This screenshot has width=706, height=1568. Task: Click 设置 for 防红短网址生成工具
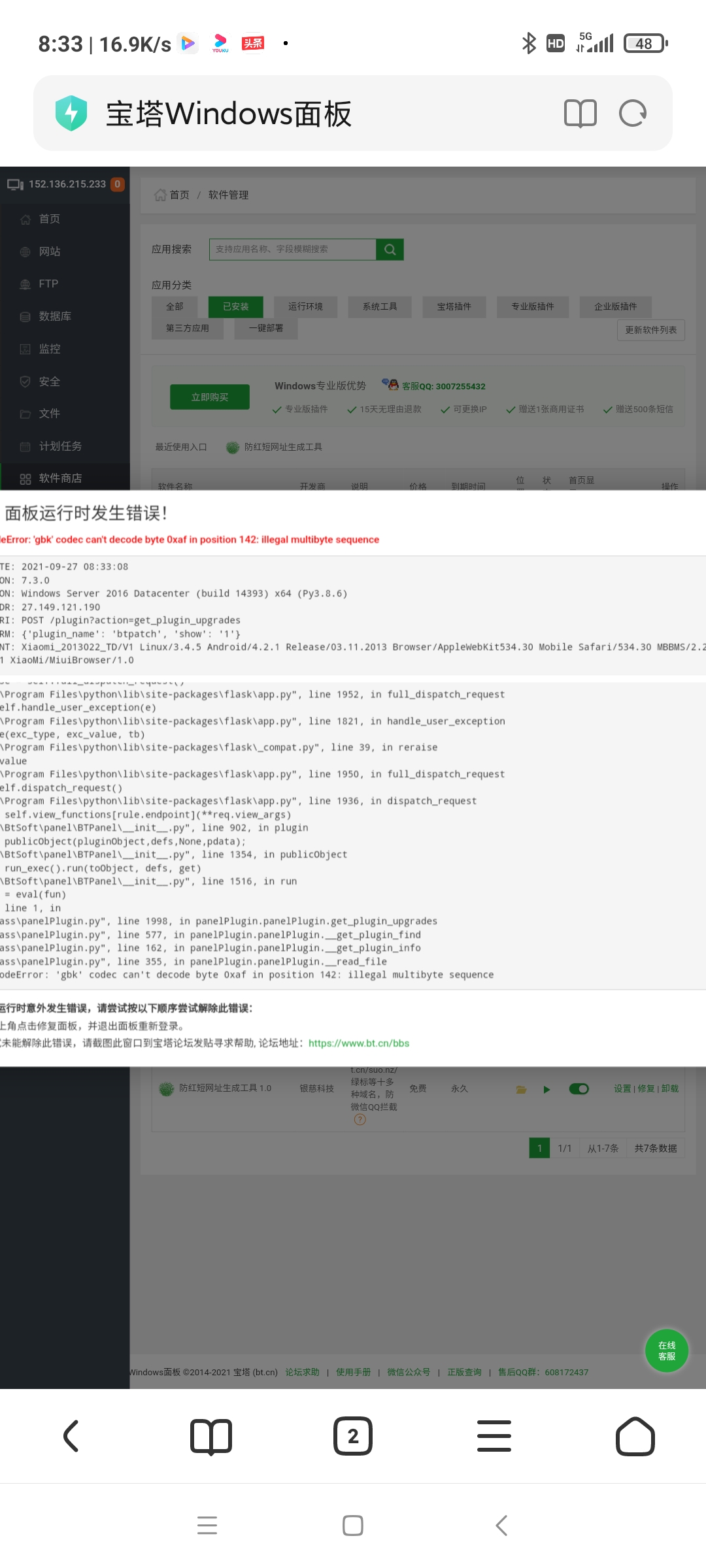click(622, 1088)
